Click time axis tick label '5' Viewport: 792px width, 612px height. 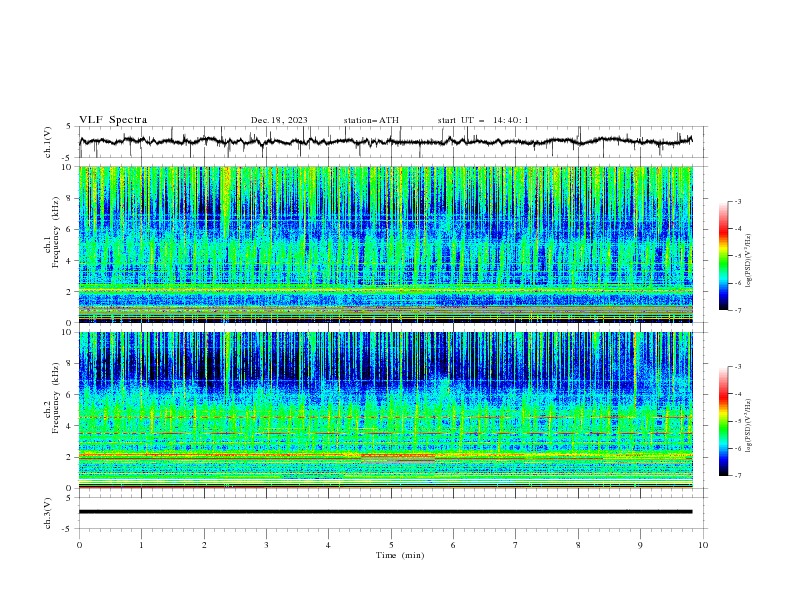391,545
